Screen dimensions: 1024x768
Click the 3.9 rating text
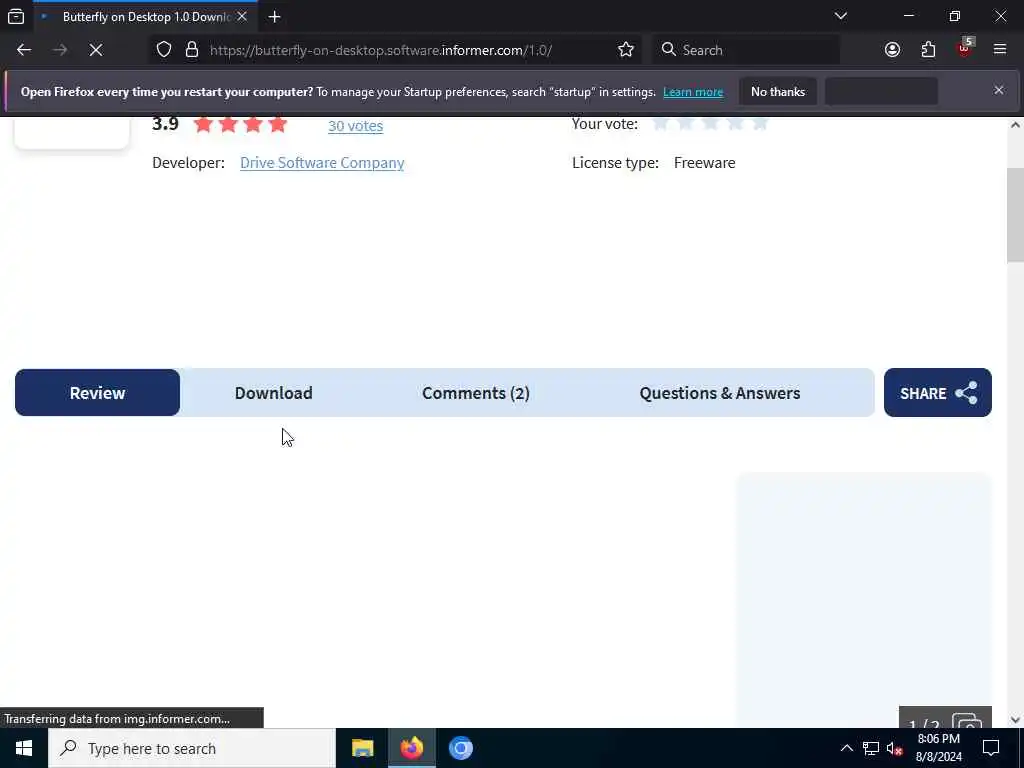coord(165,123)
